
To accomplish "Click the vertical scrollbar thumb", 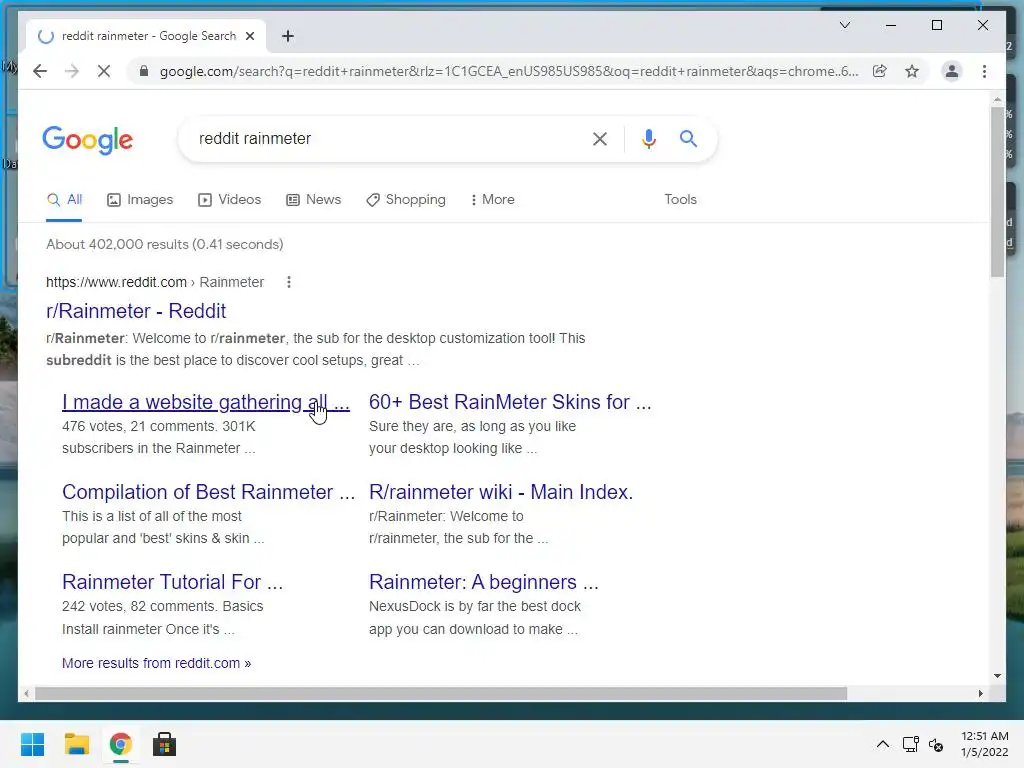I will (x=997, y=192).
